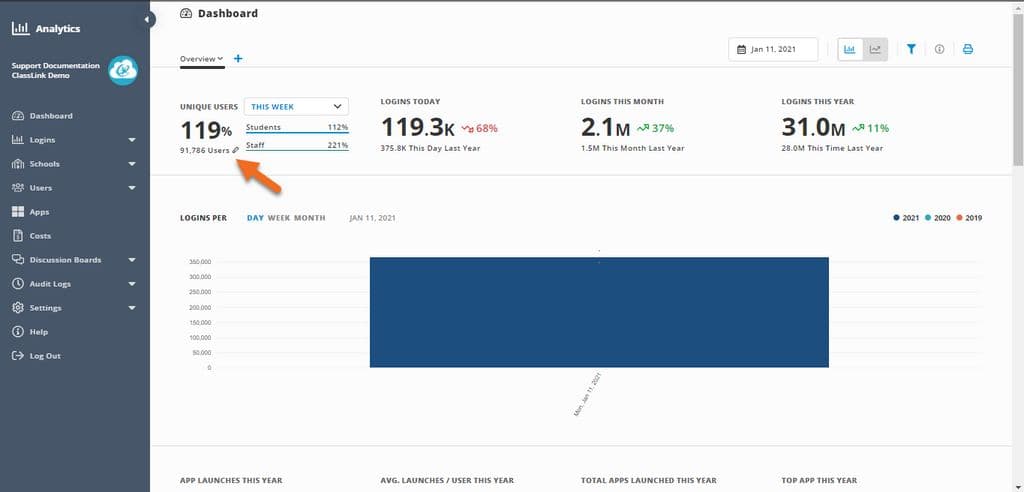Click the plus icon to add tab
Image resolution: width=1024 pixels, height=492 pixels.
pyautogui.click(x=238, y=59)
